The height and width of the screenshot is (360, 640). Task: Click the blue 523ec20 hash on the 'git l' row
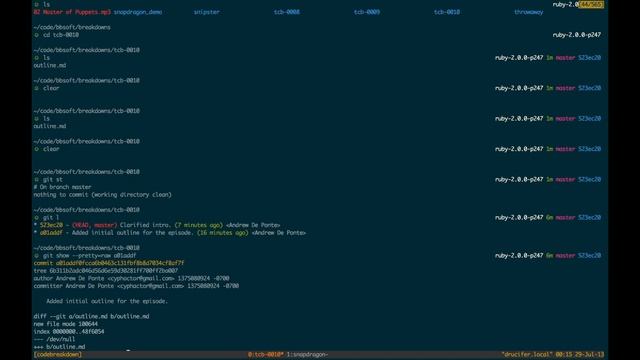click(589, 218)
